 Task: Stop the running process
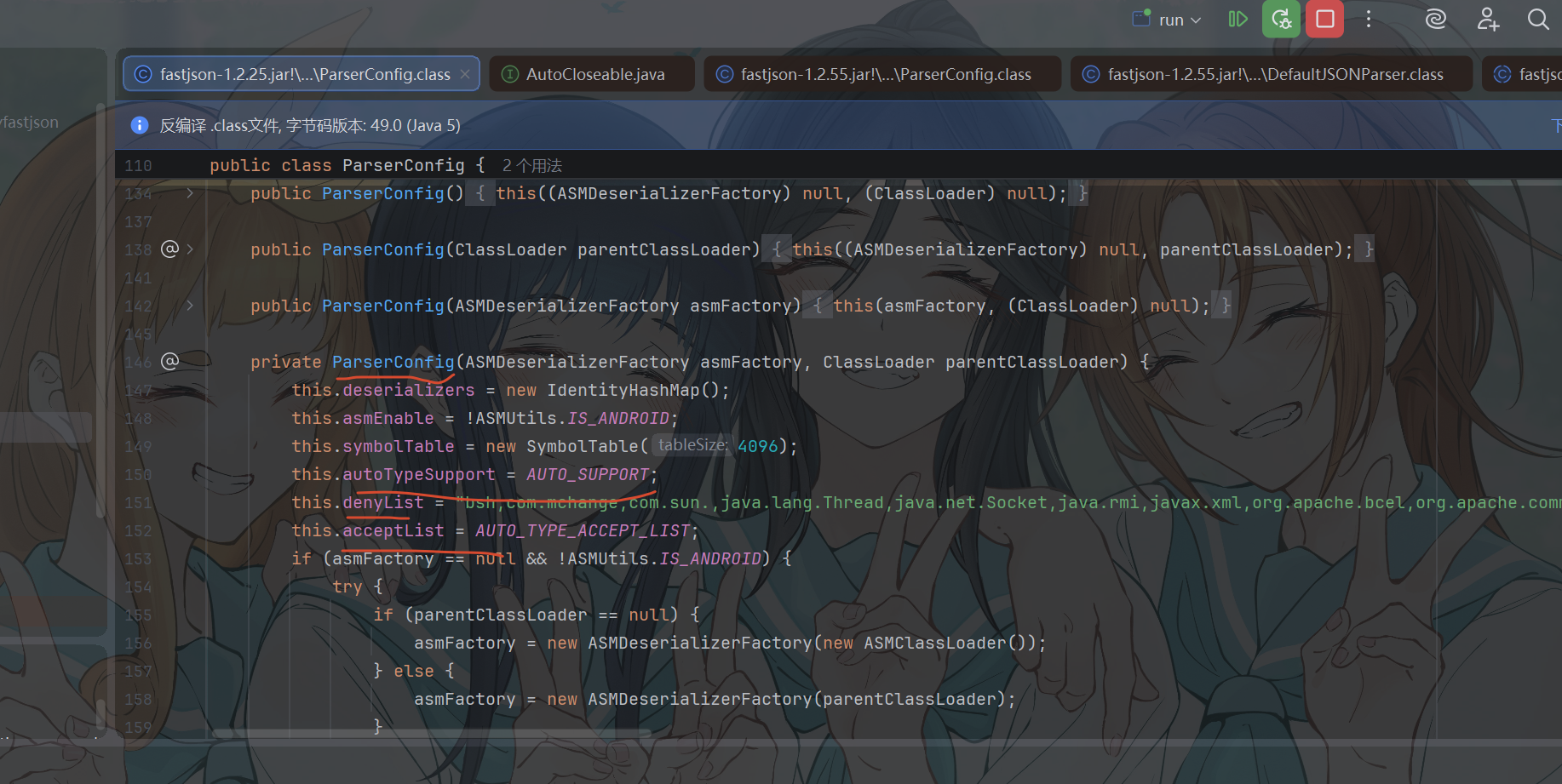pyautogui.click(x=1324, y=19)
